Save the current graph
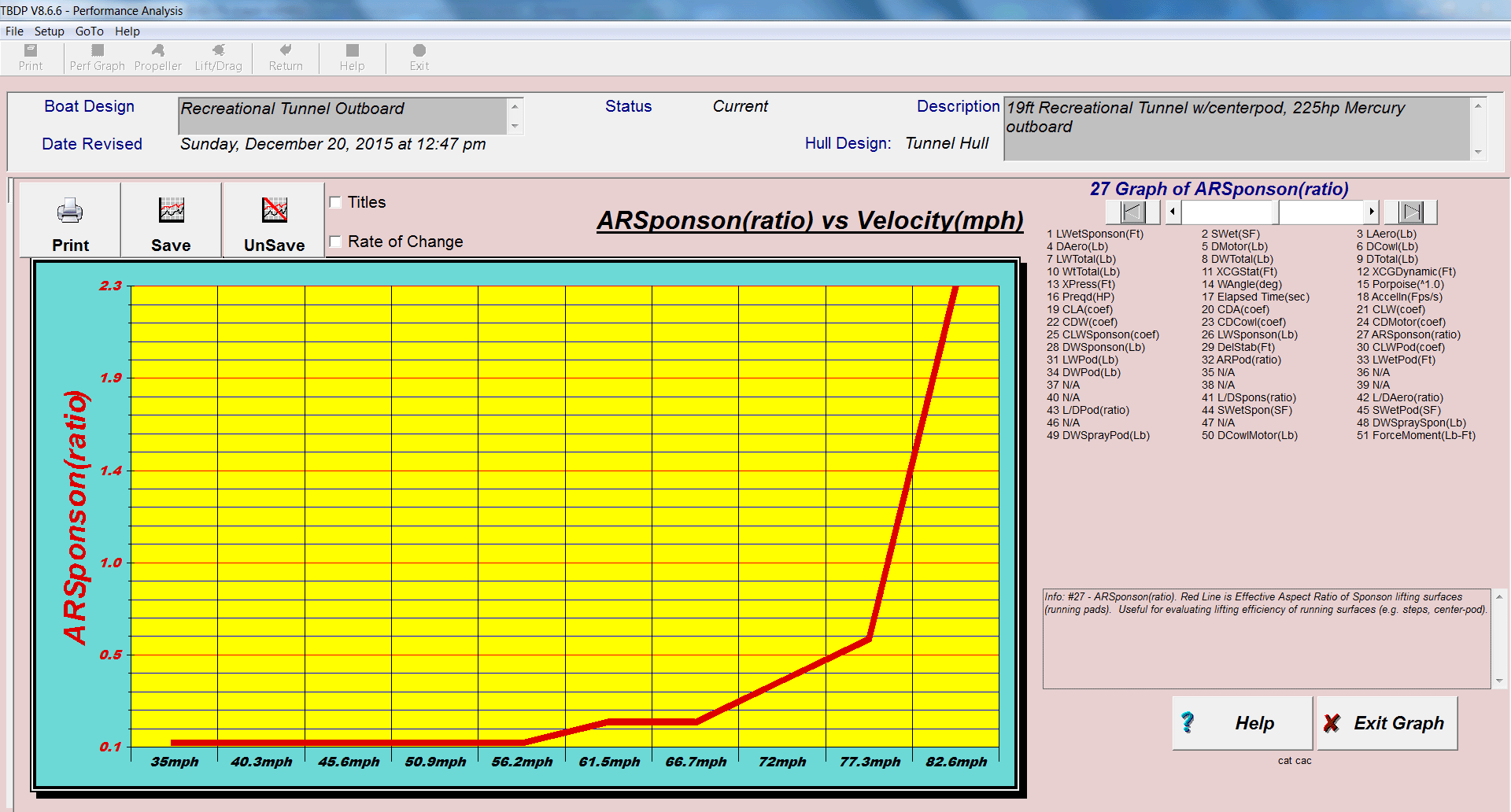 click(x=171, y=220)
